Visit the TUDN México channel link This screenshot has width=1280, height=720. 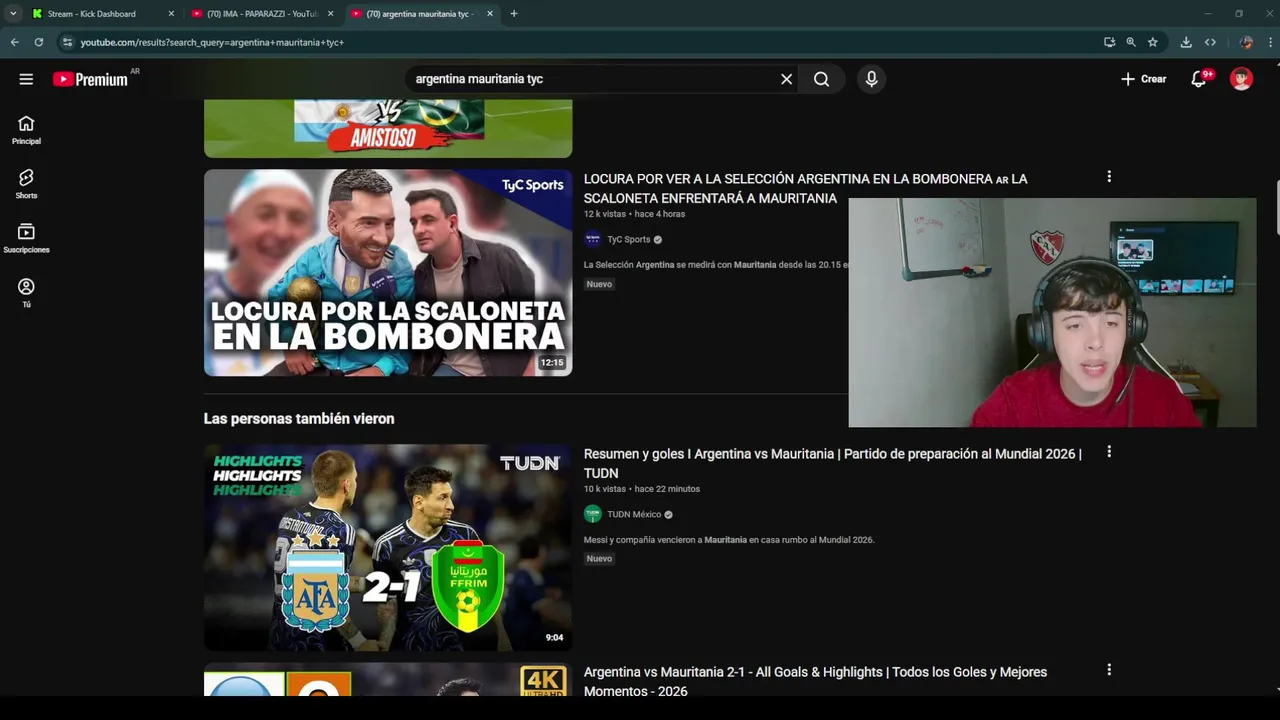tap(634, 515)
